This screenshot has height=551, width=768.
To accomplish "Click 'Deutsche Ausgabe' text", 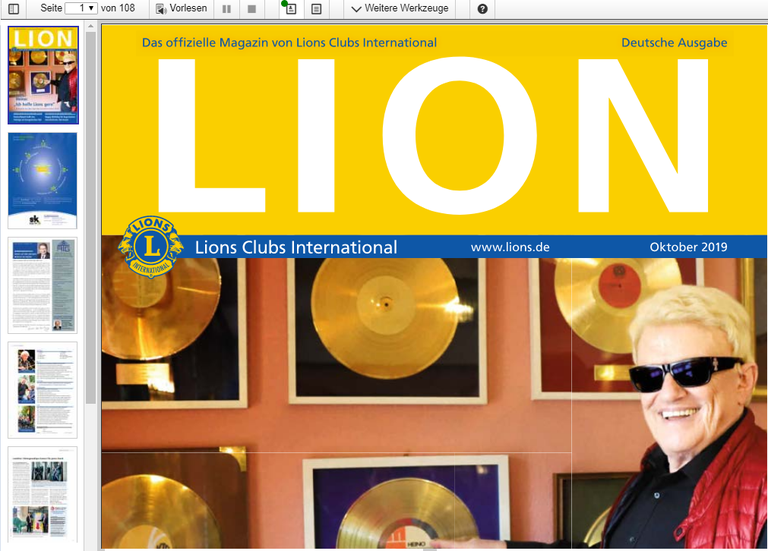I will pyautogui.click(x=674, y=43).
